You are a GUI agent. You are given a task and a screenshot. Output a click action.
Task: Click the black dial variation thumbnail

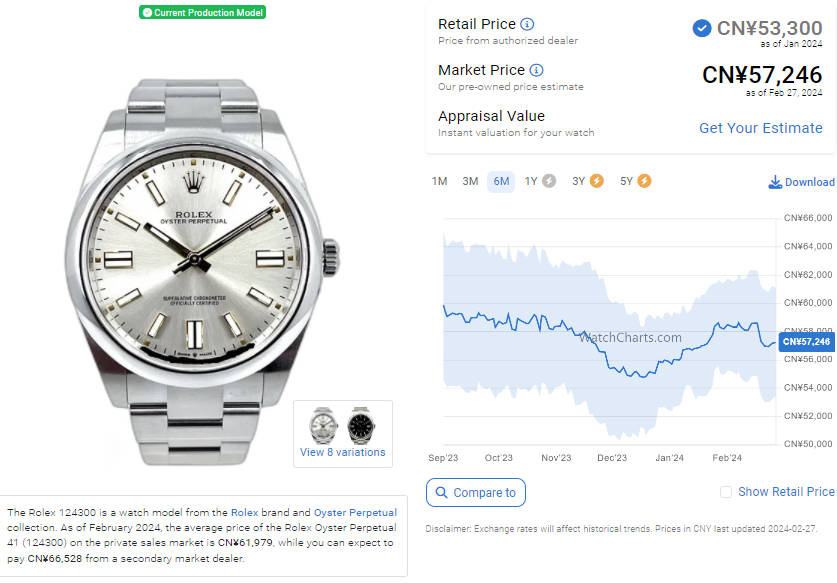tap(361, 426)
